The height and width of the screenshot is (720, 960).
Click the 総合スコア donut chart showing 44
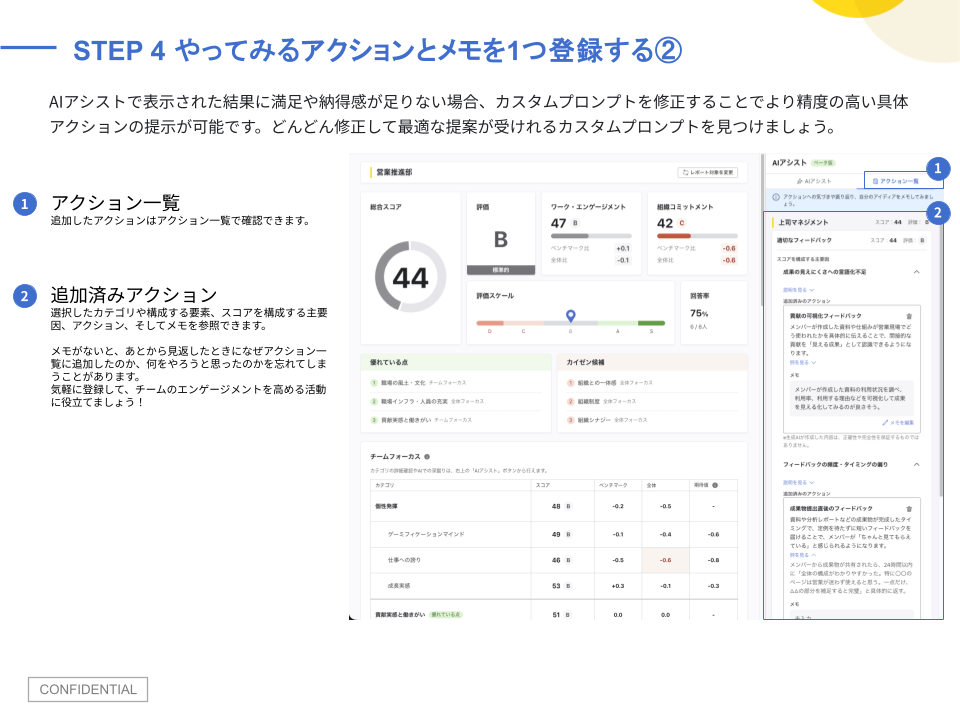click(x=410, y=277)
